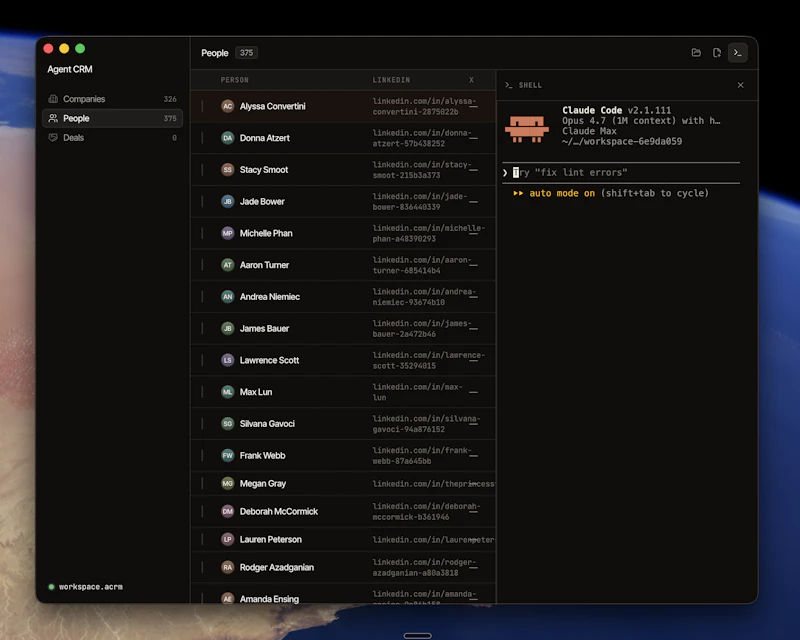Select the name Aaron Turner
Image resolution: width=800 pixels, height=640 pixels.
click(264, 265)
